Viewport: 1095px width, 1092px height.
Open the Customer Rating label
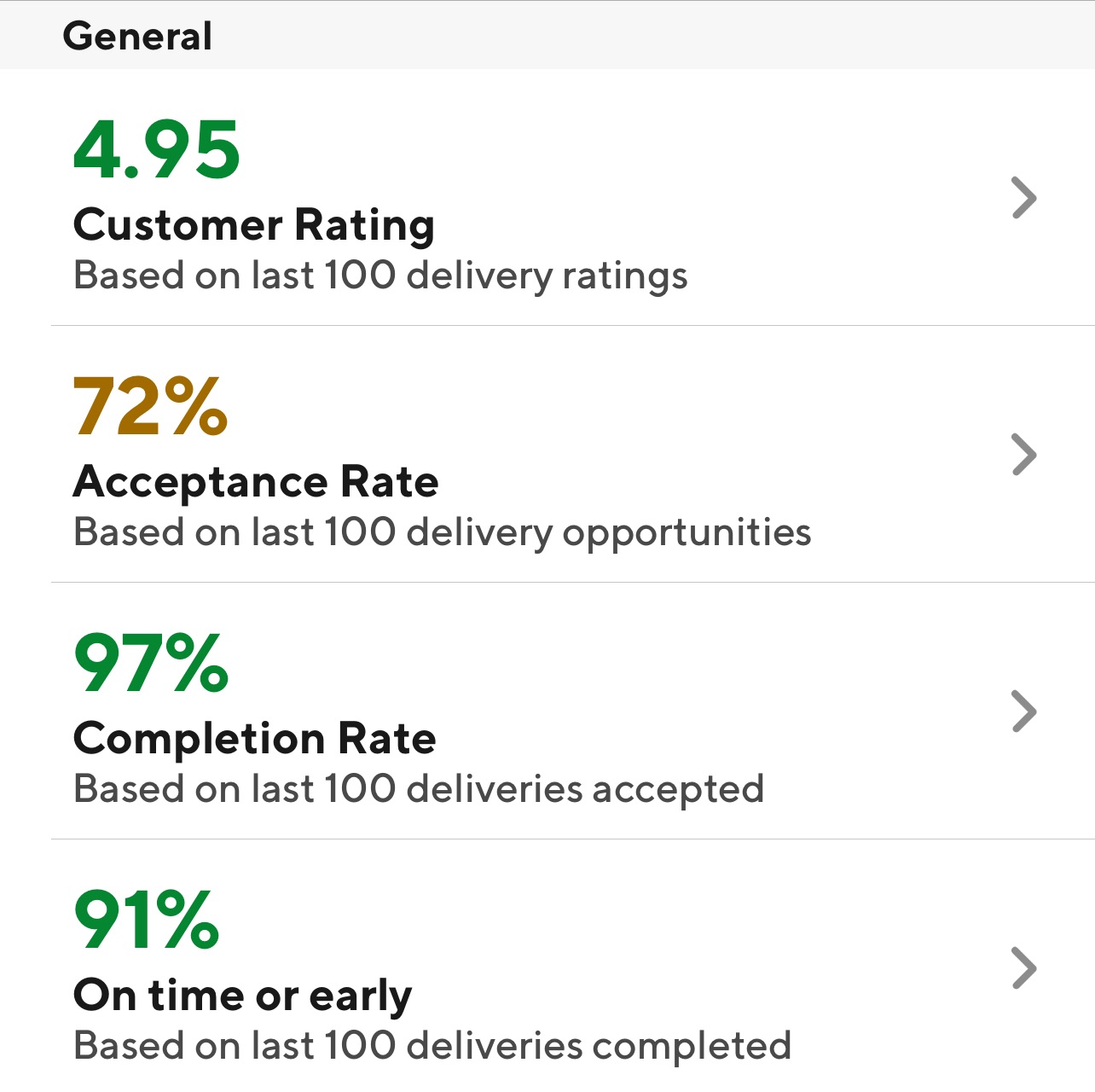(x=254, y=225)
